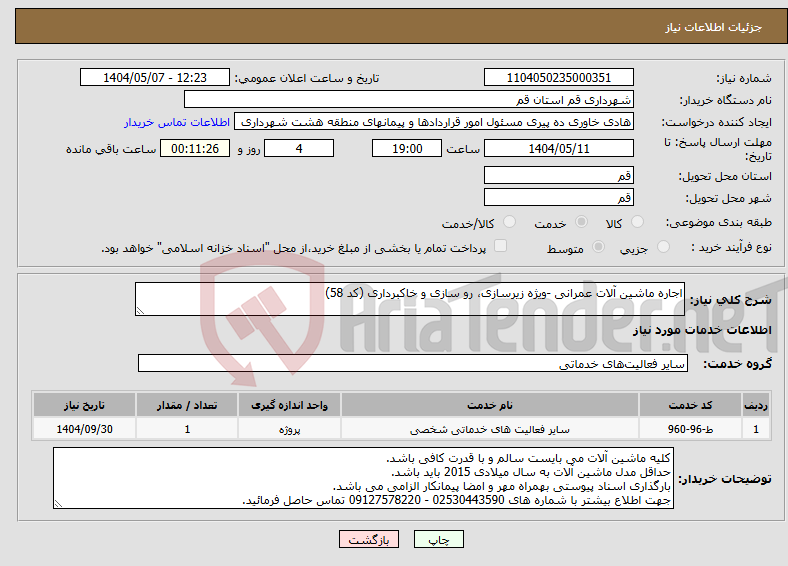Click the تعداد / مقدار column header
Viewport: 788px width, 566px height.
(187, 405)
